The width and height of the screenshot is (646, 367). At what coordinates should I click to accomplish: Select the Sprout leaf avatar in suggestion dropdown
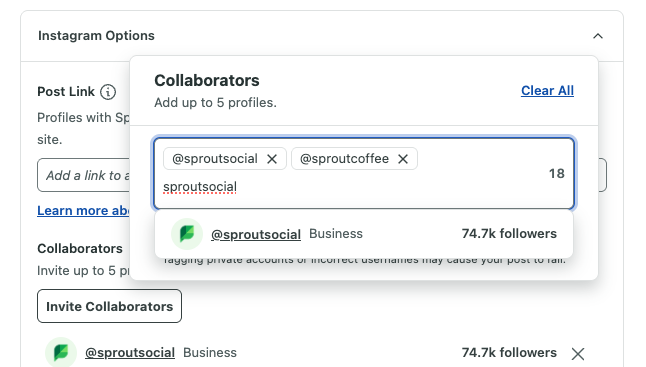[187, 234]
